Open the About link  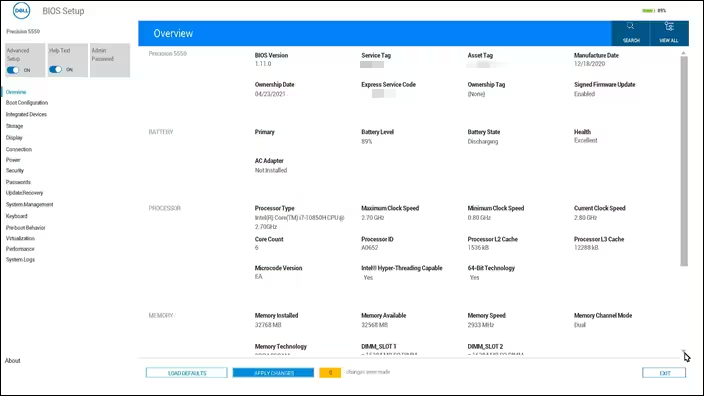click(13, 361)
